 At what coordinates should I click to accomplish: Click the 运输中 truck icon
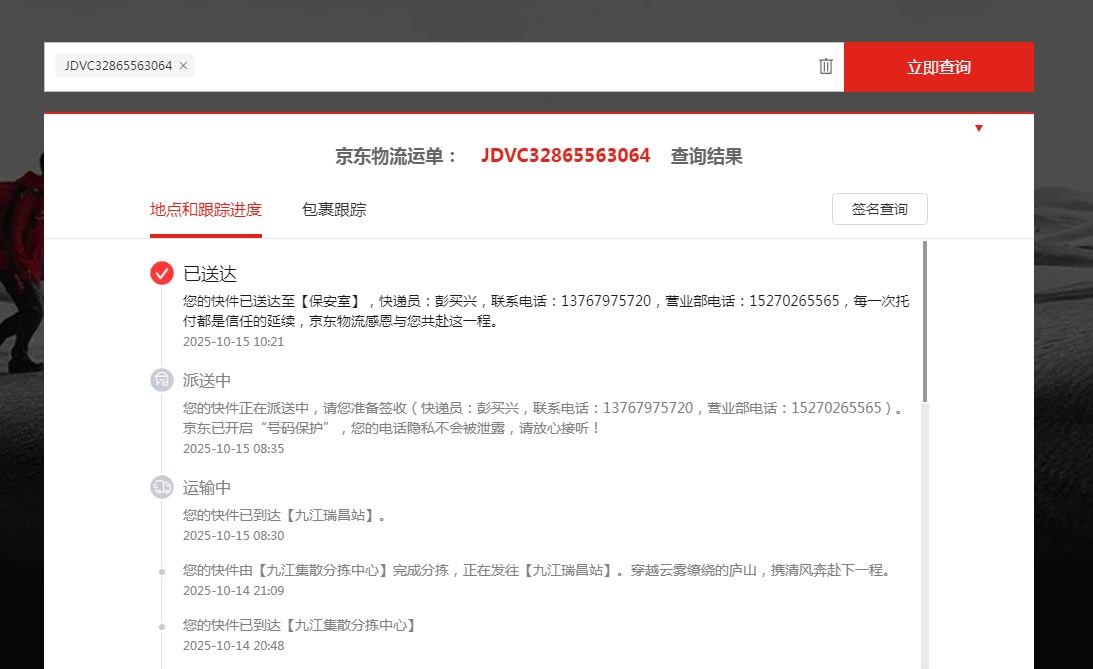click(x=162, y=487)
